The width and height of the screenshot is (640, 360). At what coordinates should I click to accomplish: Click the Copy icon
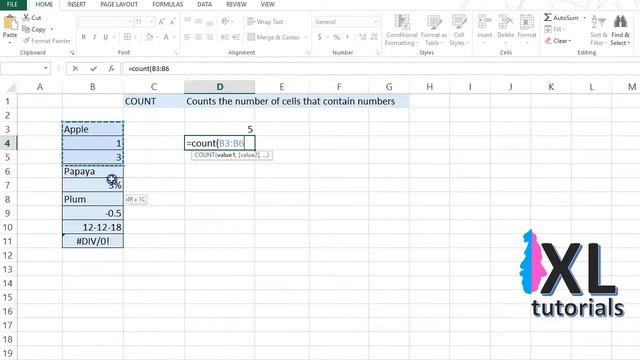point(26,29)
